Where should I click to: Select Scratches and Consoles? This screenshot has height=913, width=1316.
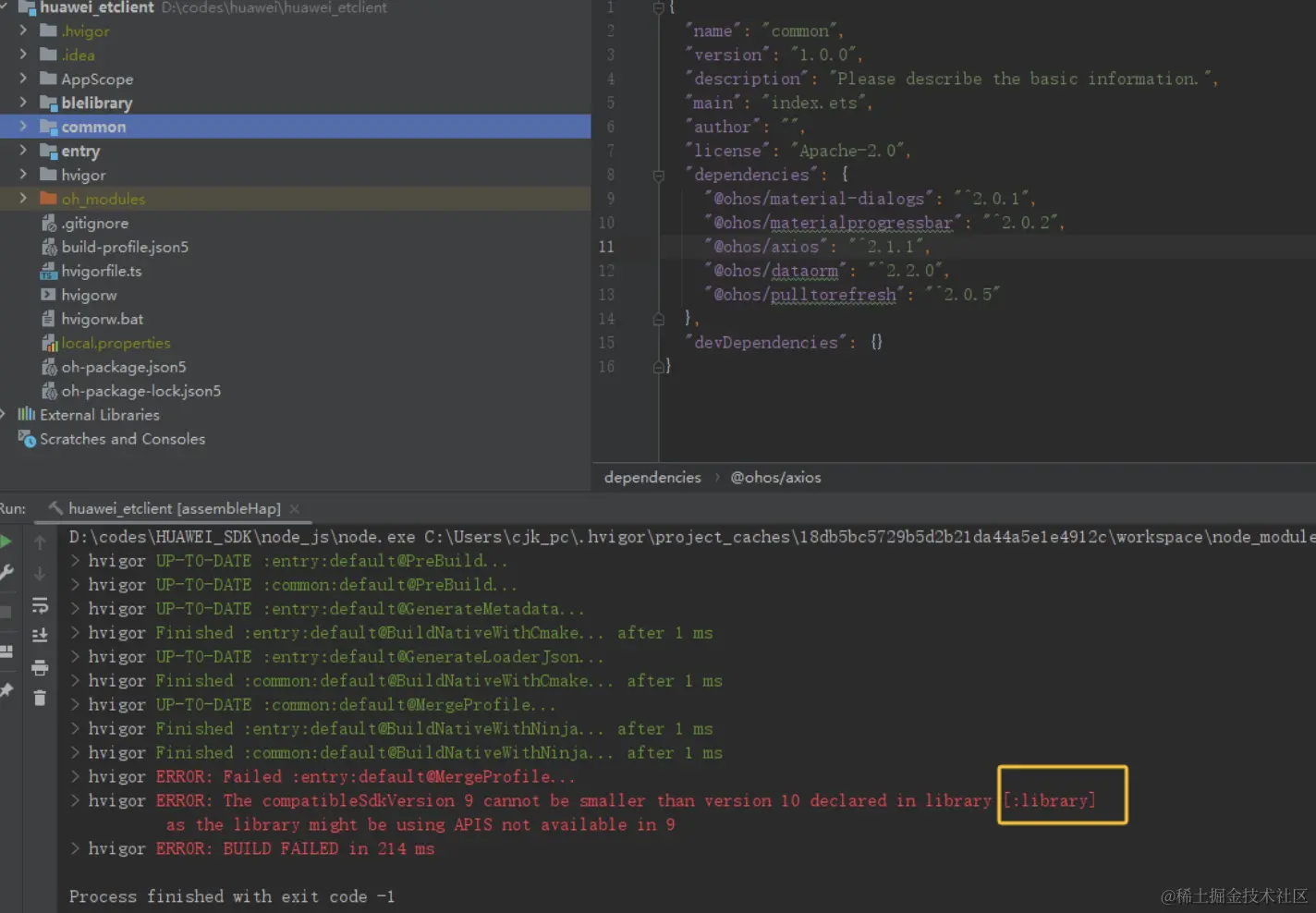tap(122, 439)
